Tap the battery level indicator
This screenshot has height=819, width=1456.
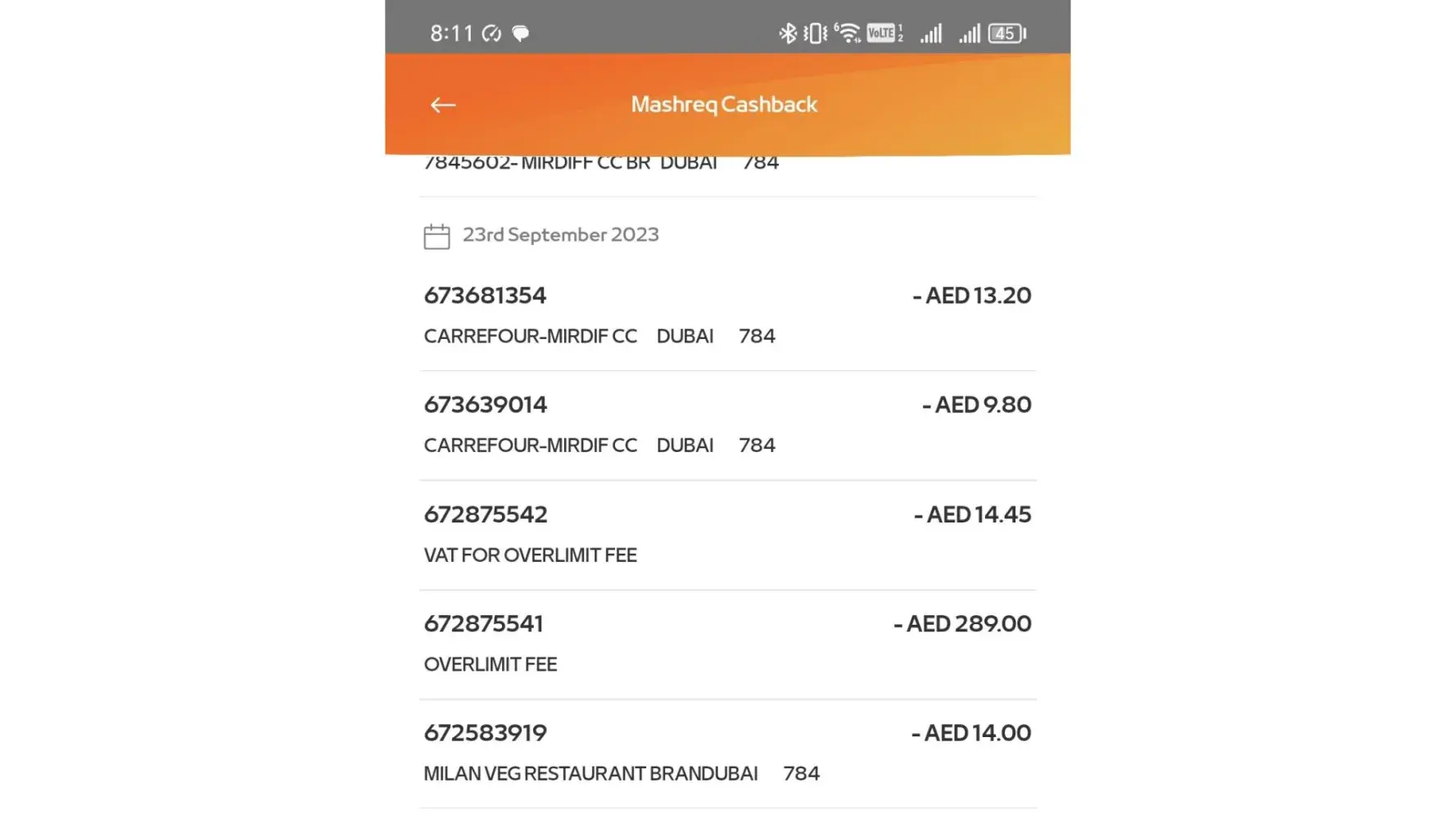[1006, 34]
